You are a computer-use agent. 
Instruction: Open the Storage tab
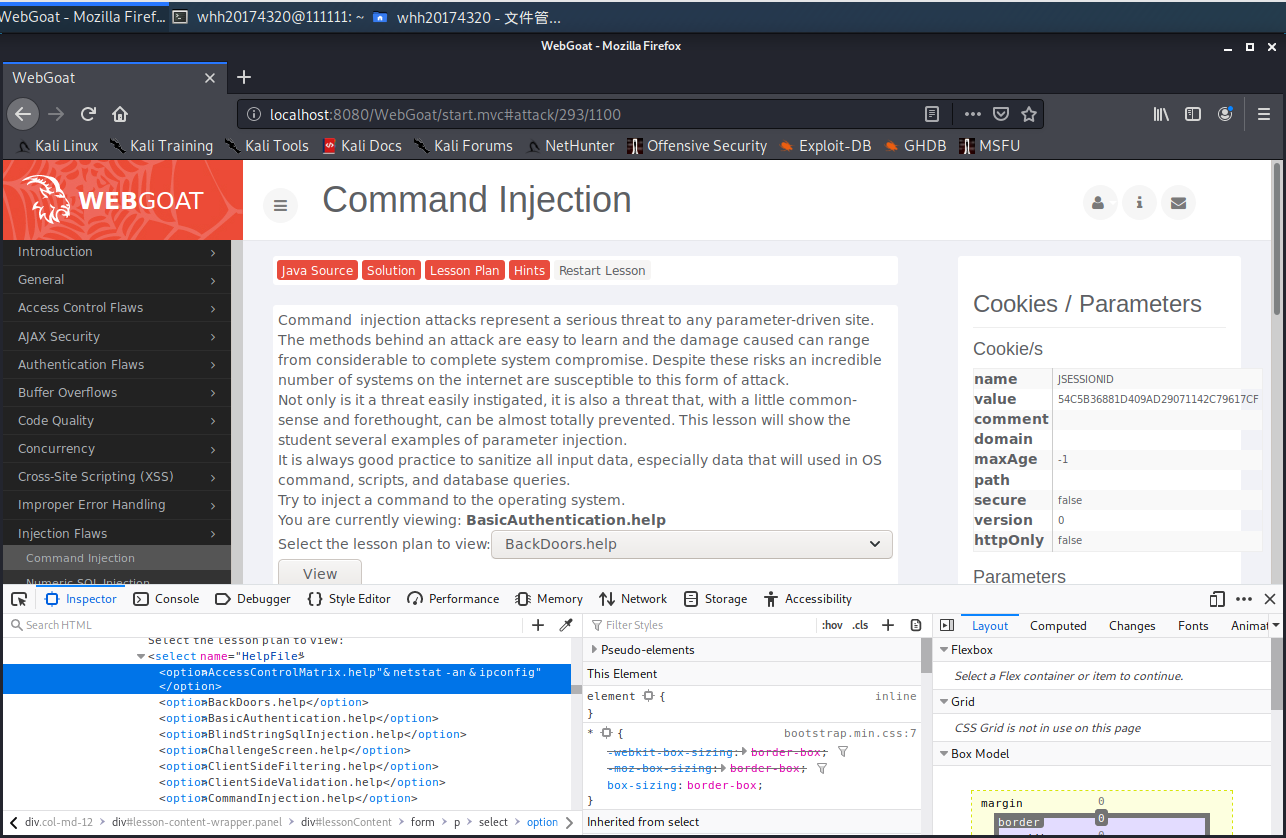(715, 599)
